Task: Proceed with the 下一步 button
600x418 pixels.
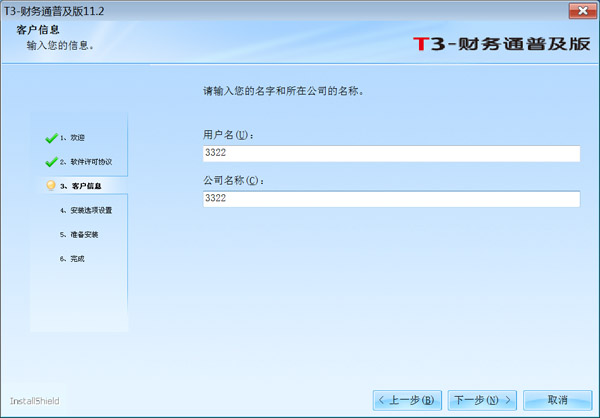Action: (x=482, y=400)
